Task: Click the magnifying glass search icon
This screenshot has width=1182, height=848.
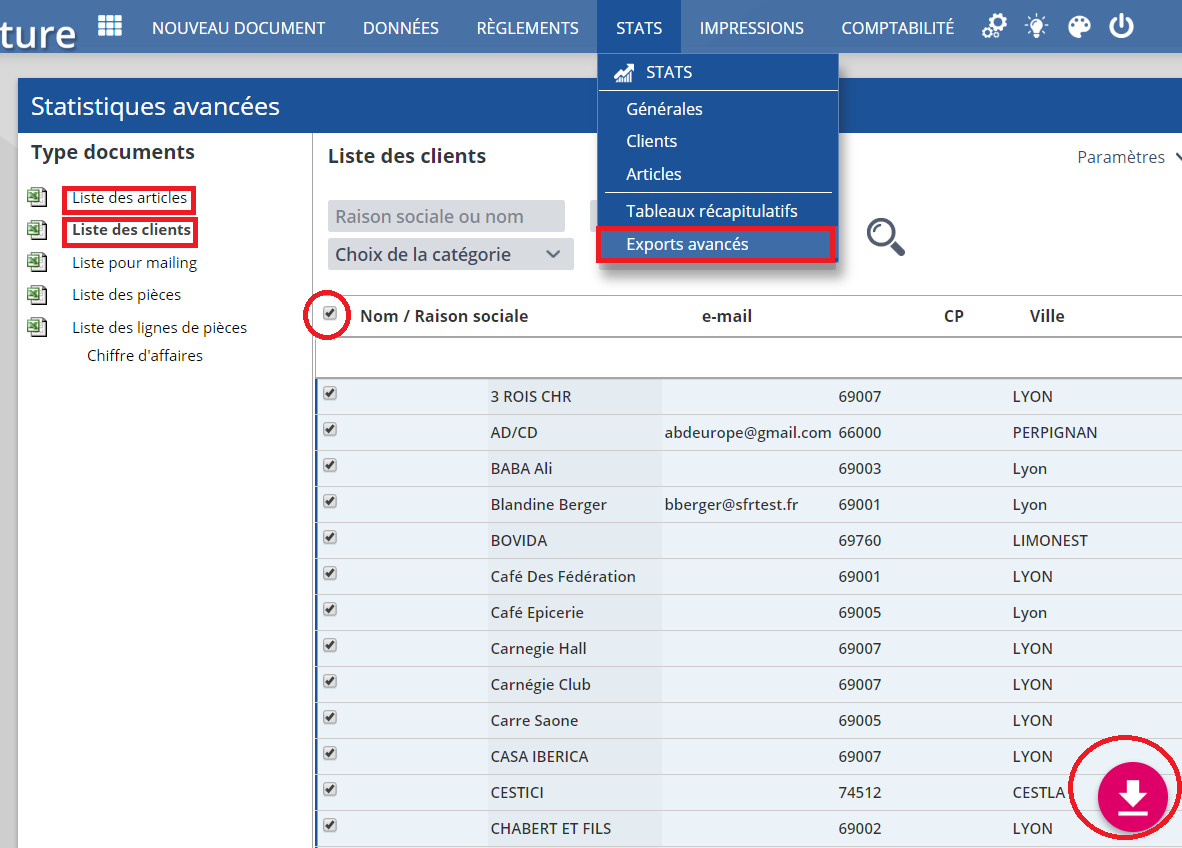Action: [885, 237]
